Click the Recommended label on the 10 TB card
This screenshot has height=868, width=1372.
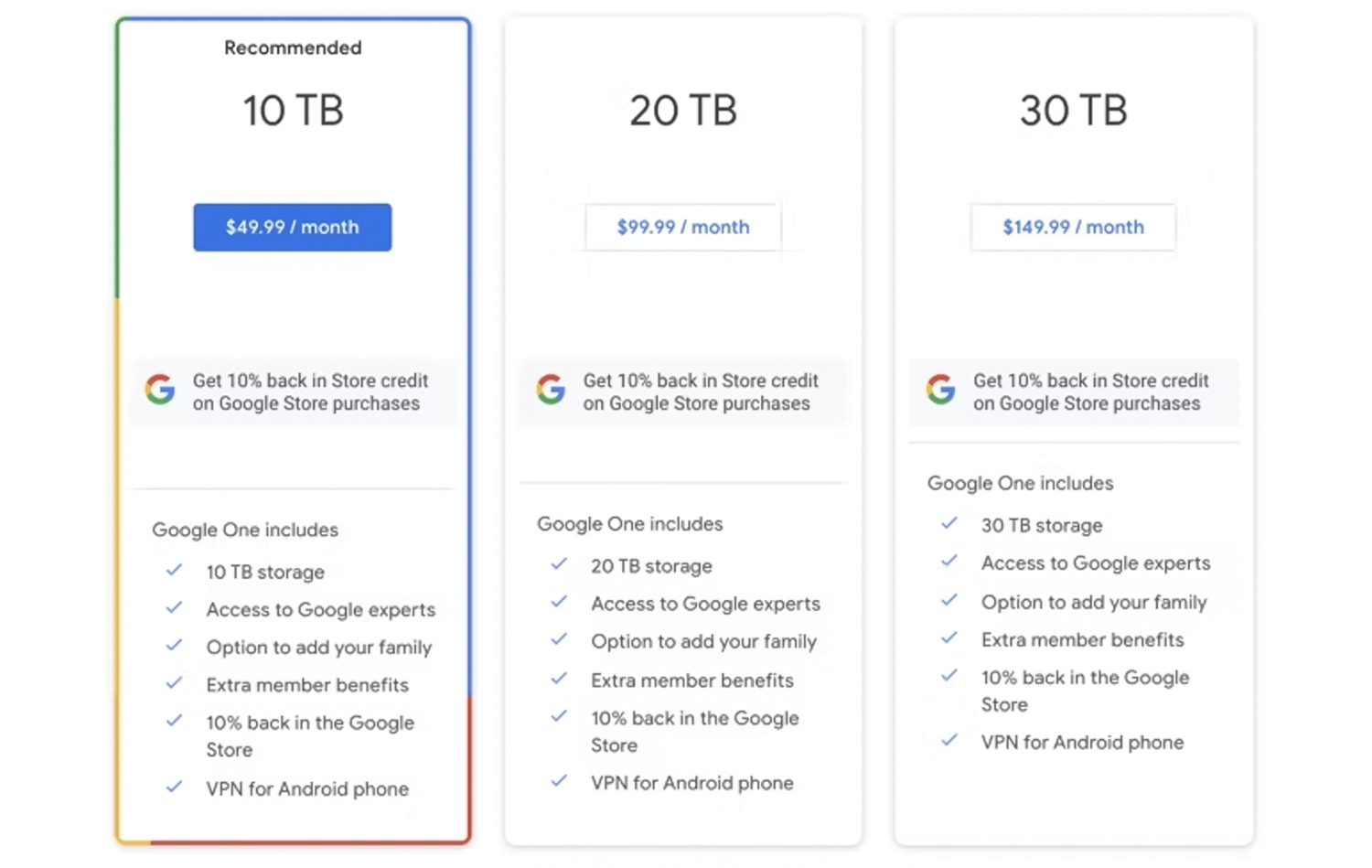(293, 48)
